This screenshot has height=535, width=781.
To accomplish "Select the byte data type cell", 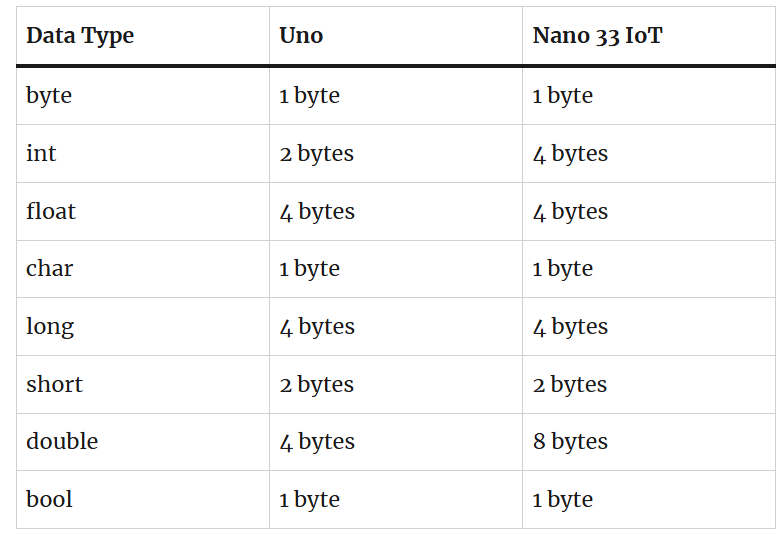I will pyautogui.click(x=49, y=96).
